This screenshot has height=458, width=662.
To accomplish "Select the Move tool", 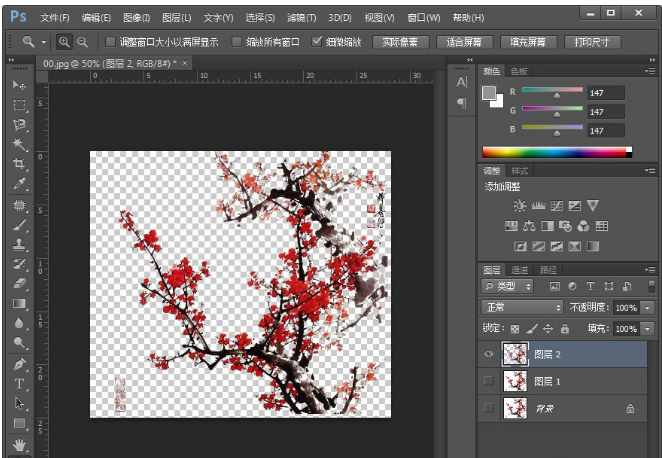I will coord(19,85).
